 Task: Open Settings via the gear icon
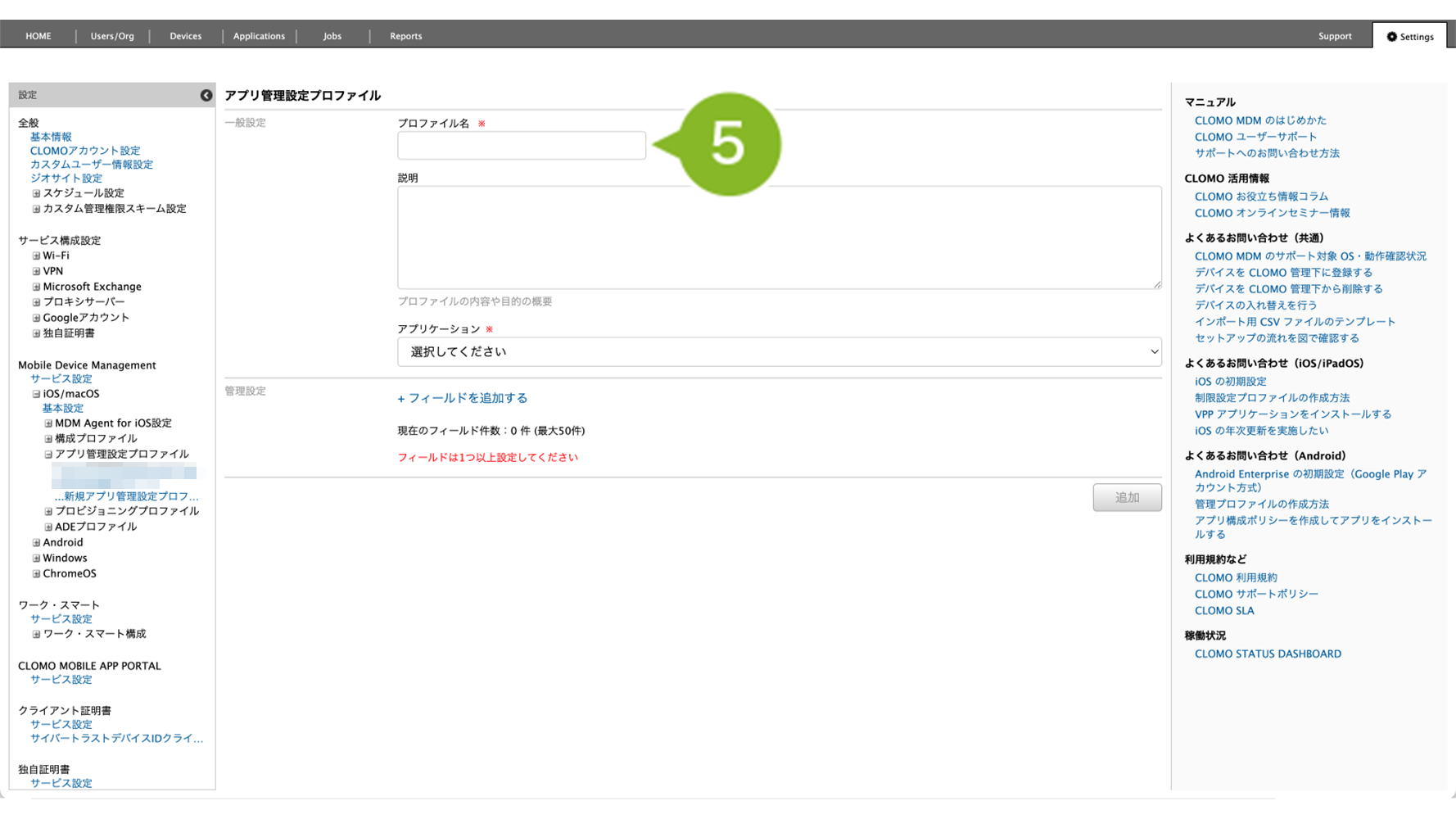coord(1391,37)
